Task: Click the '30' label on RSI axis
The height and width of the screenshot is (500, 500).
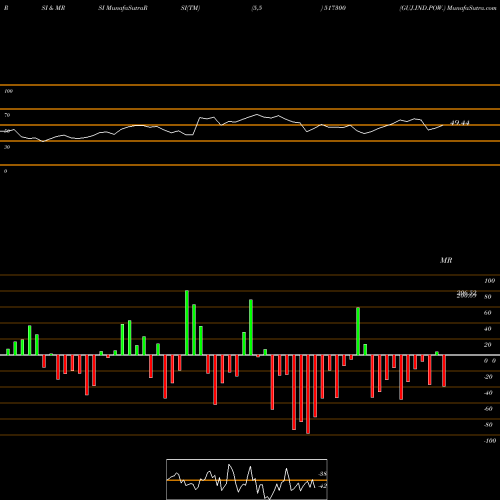Action: pos(7,147)
